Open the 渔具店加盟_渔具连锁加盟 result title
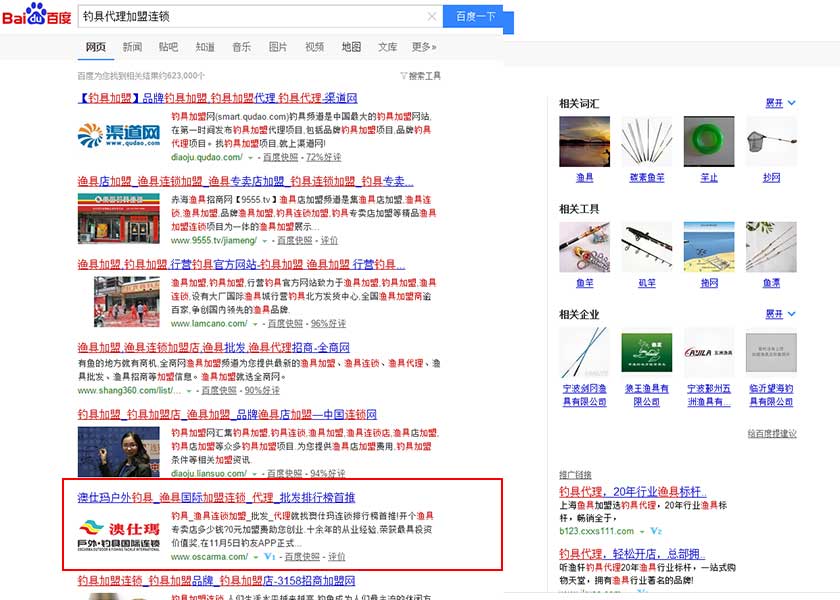 pos(245,181)
